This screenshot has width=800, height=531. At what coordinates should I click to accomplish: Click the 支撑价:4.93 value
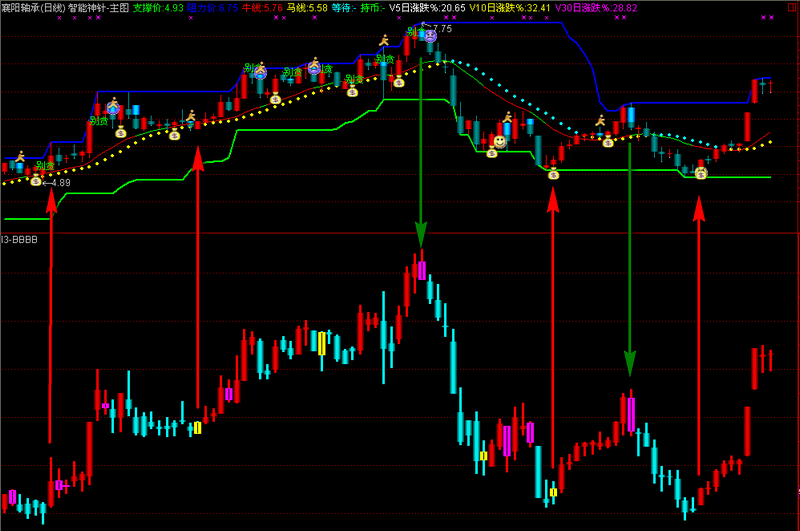pyautogui.click(x=158, y=8)
